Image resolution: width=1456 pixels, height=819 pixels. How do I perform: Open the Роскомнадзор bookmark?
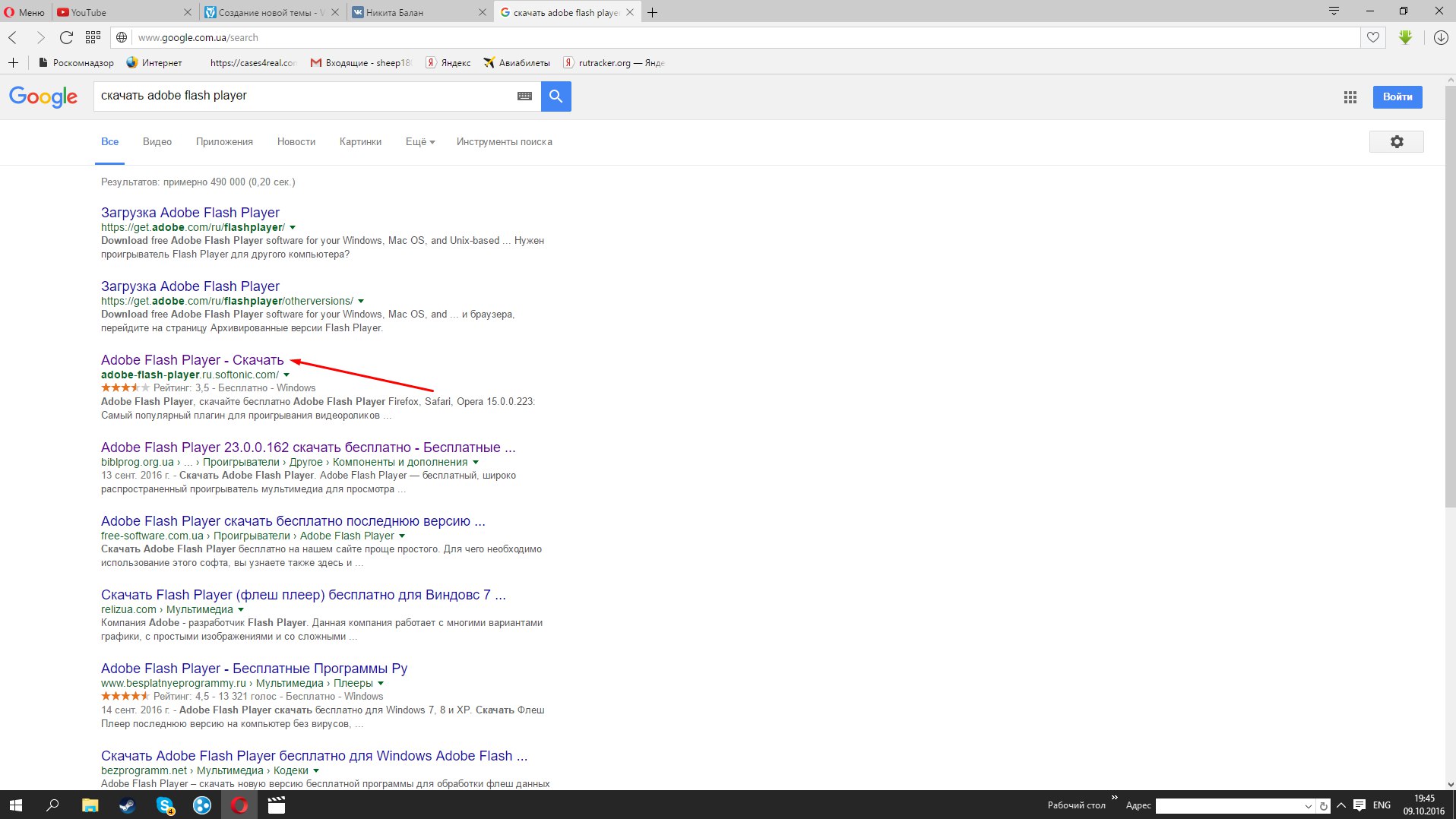[76, 62]
